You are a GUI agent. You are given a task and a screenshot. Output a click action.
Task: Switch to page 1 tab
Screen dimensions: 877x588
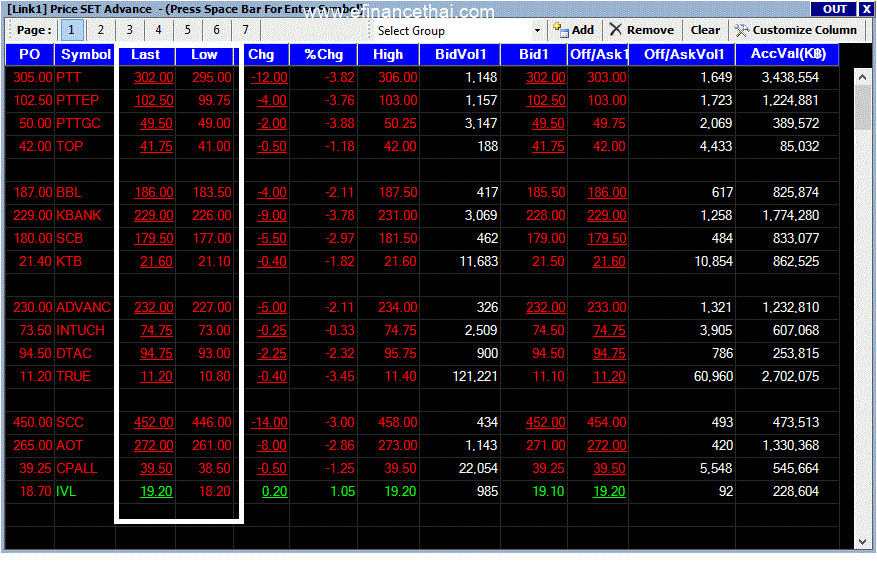point(72,30)
